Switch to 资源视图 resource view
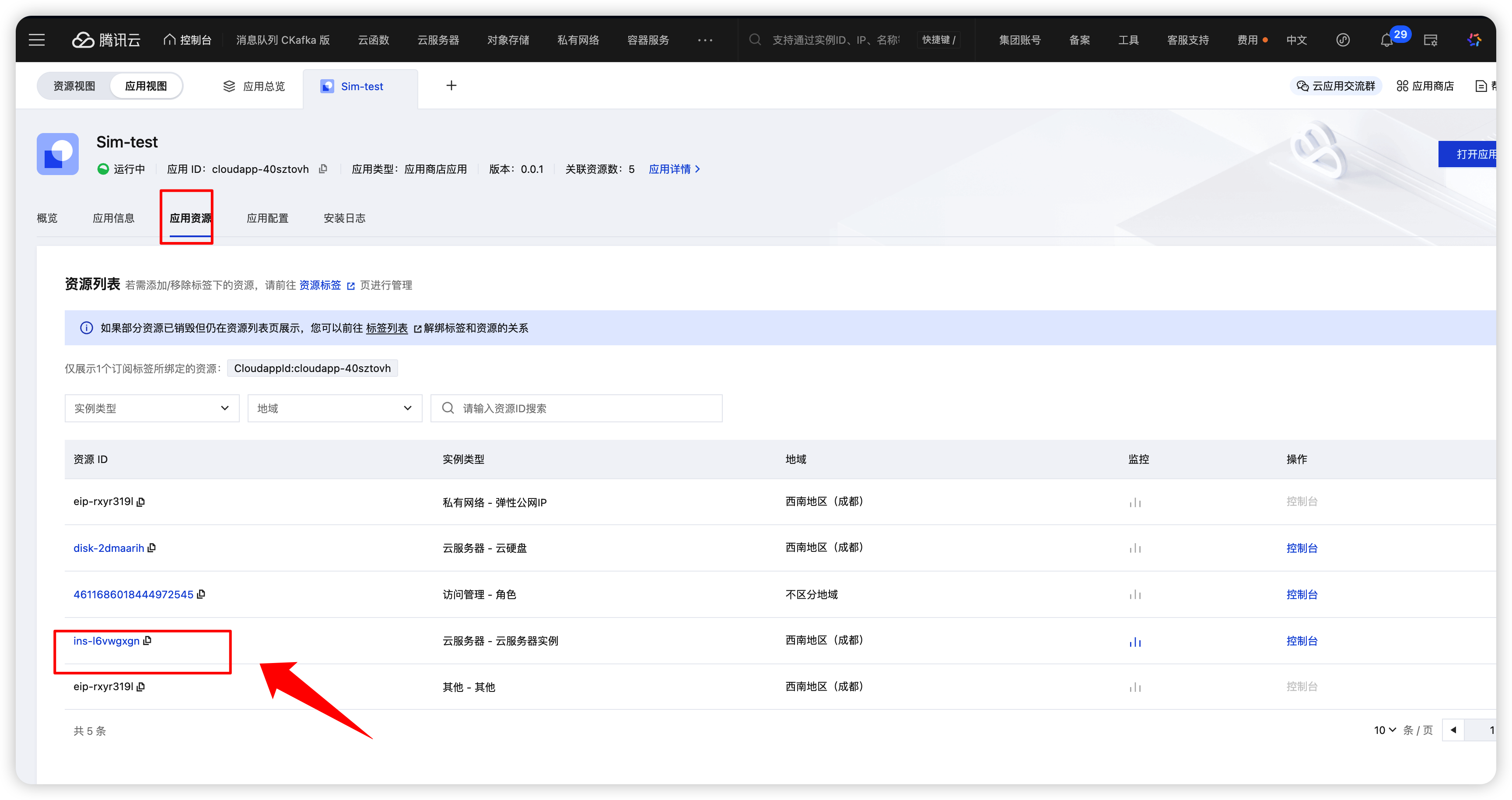This screenshot has height=800, width=1512. pyautogui.click(x=74, y=86)
